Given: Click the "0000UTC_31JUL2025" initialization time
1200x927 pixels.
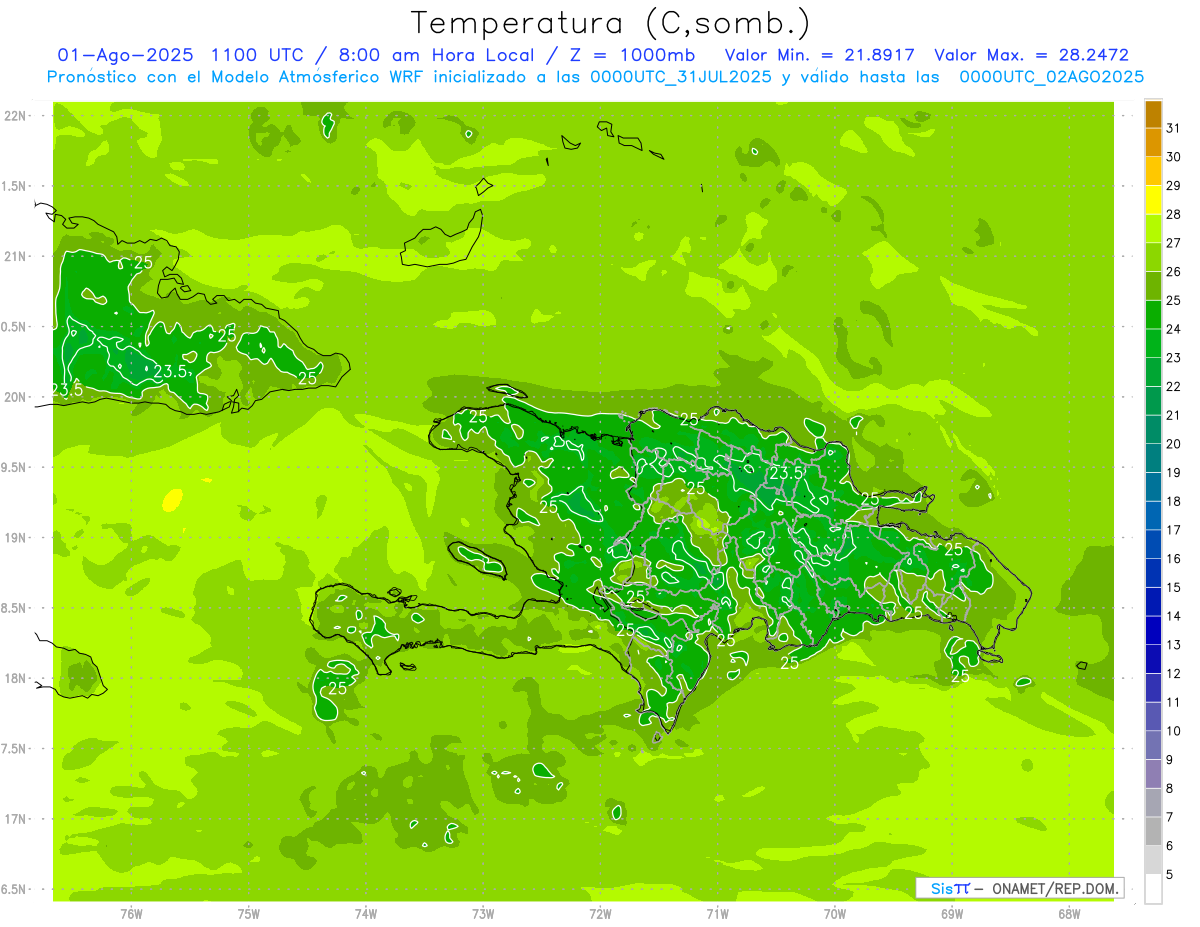Looking at the screenshot, I should pyautogui.click(x=682, y=77).
